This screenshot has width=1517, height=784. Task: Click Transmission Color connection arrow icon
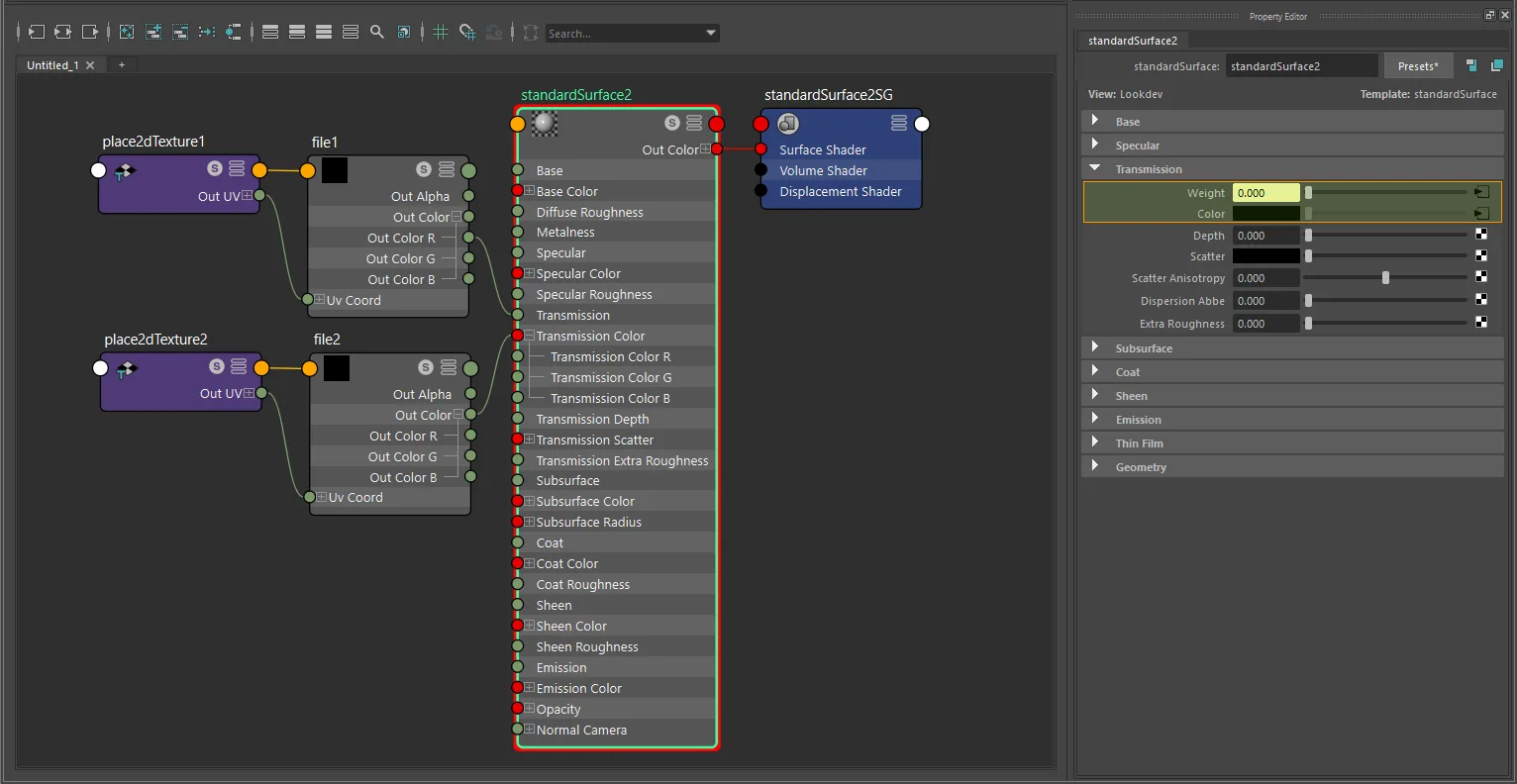tap(1481, 214)
